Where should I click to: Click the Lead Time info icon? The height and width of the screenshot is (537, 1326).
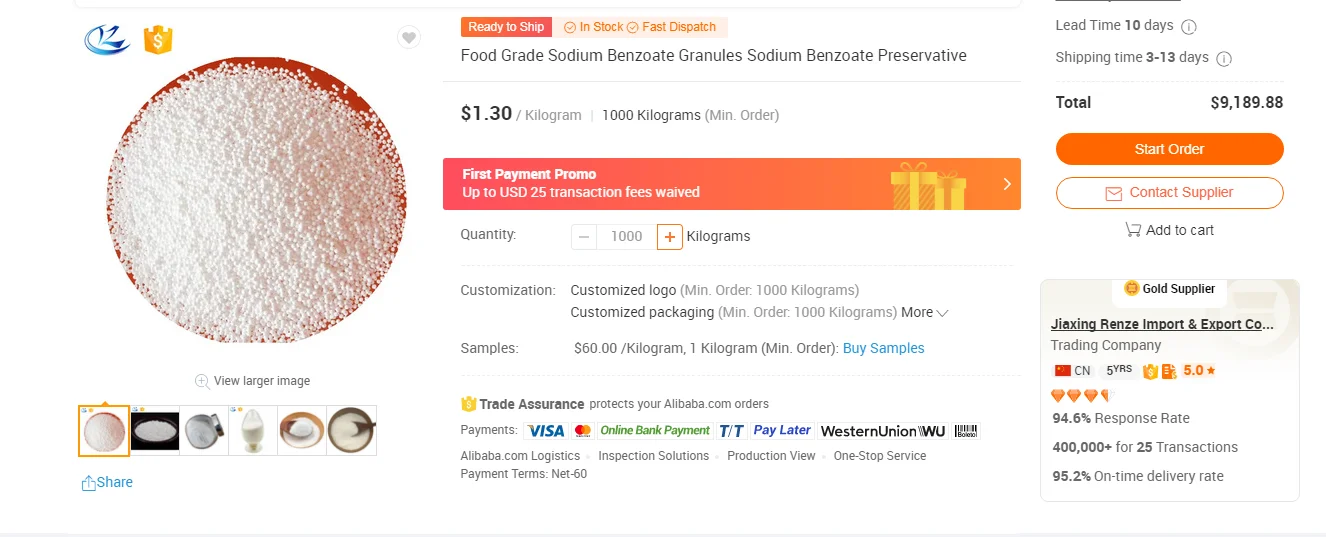point(1189,27)
